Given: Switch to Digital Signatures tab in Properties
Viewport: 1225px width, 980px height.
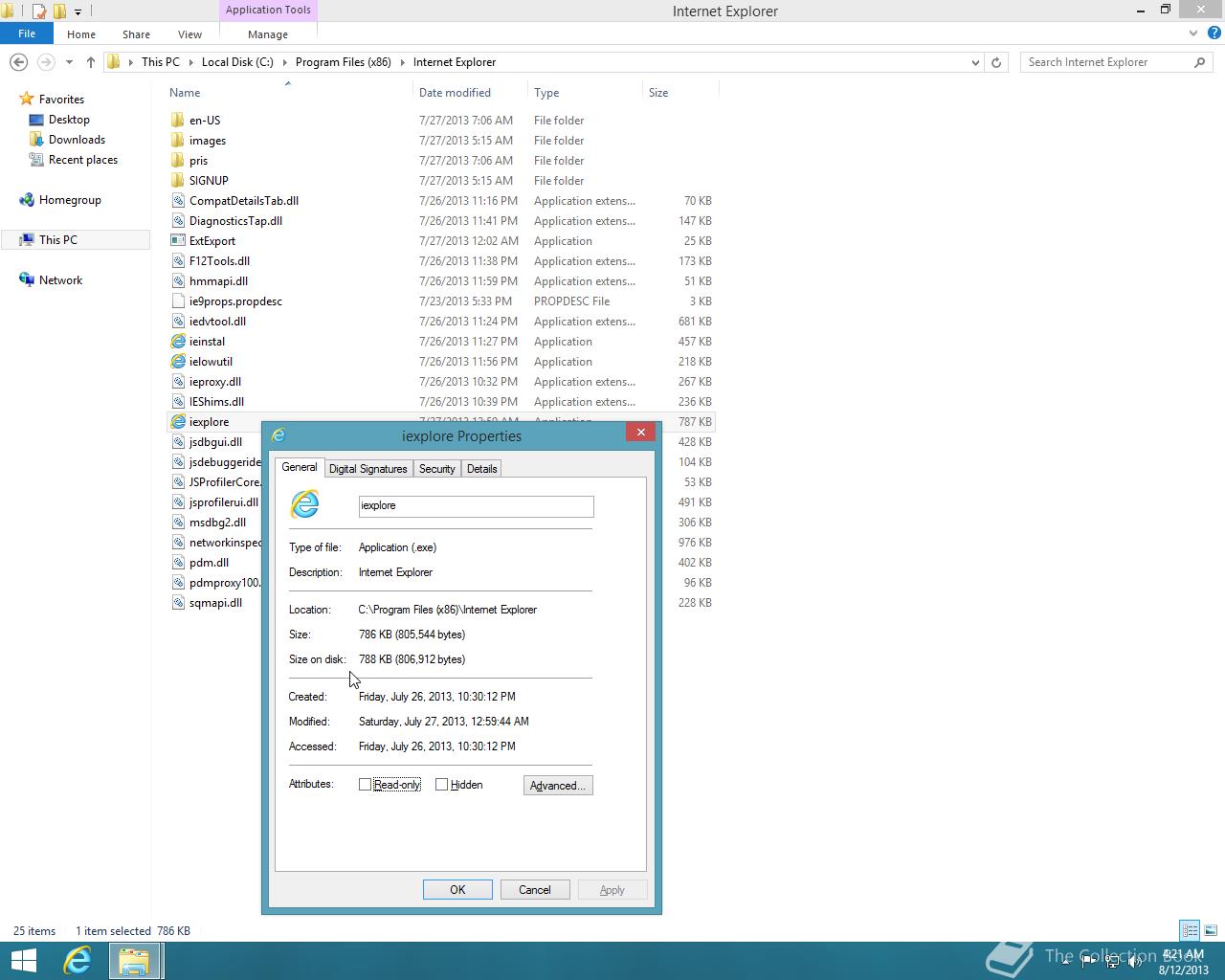Looking at the screenshot, I should click(x=368, y=469).
